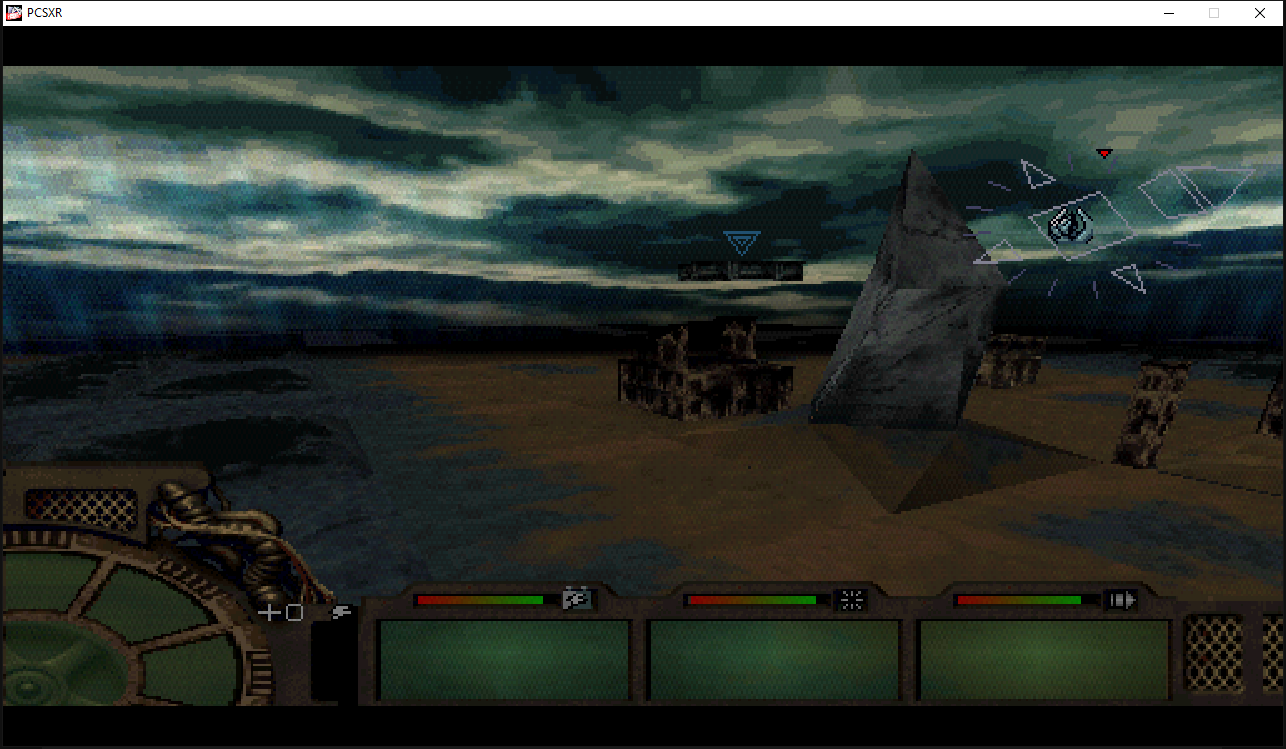Click the middle green display panel
Image resolution: width=1286 pixels, height=749 pixels.
pyautogui.click(x=775, y=660)
